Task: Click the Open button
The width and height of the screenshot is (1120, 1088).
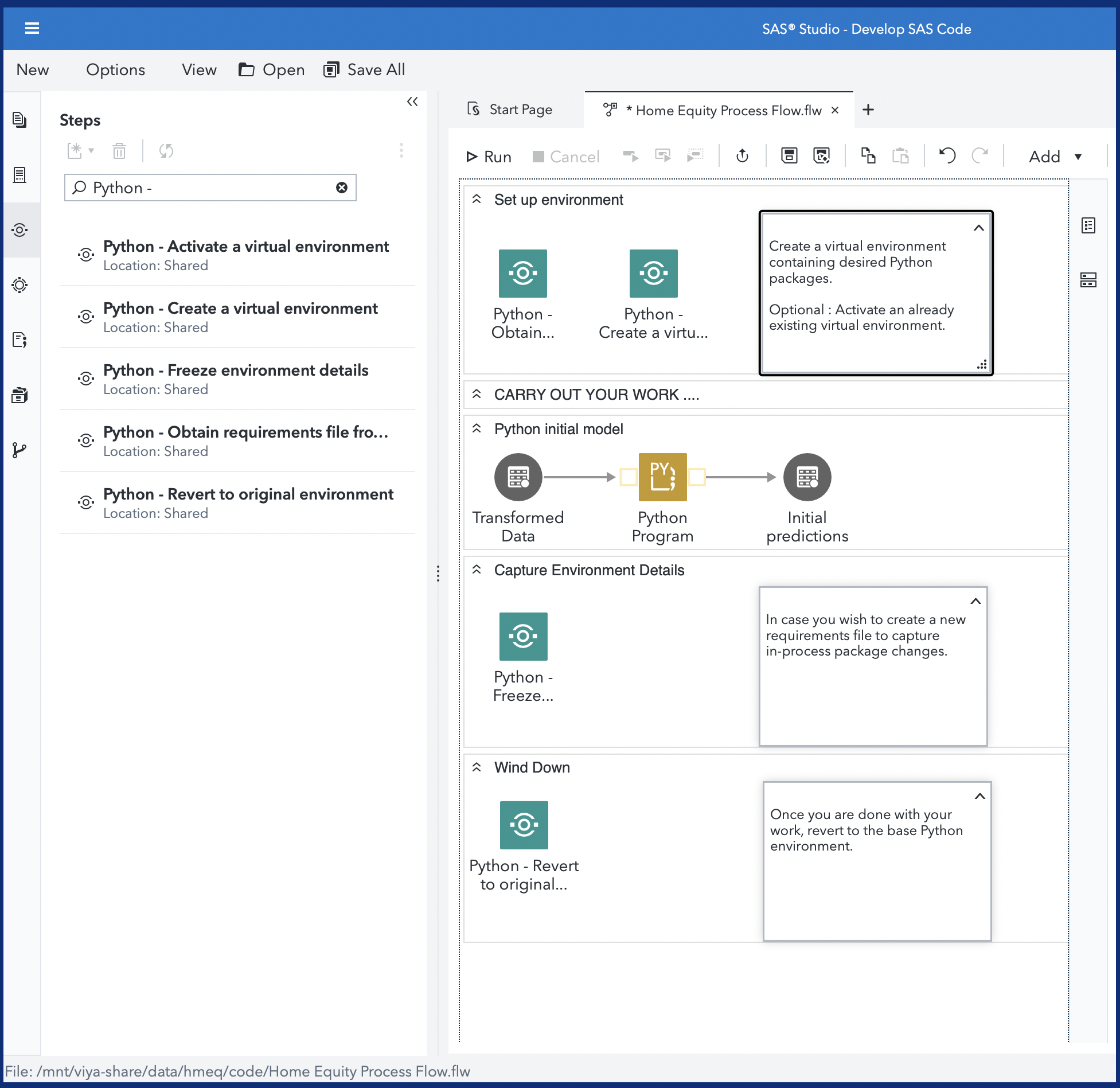Action: (x=272, y=69)
